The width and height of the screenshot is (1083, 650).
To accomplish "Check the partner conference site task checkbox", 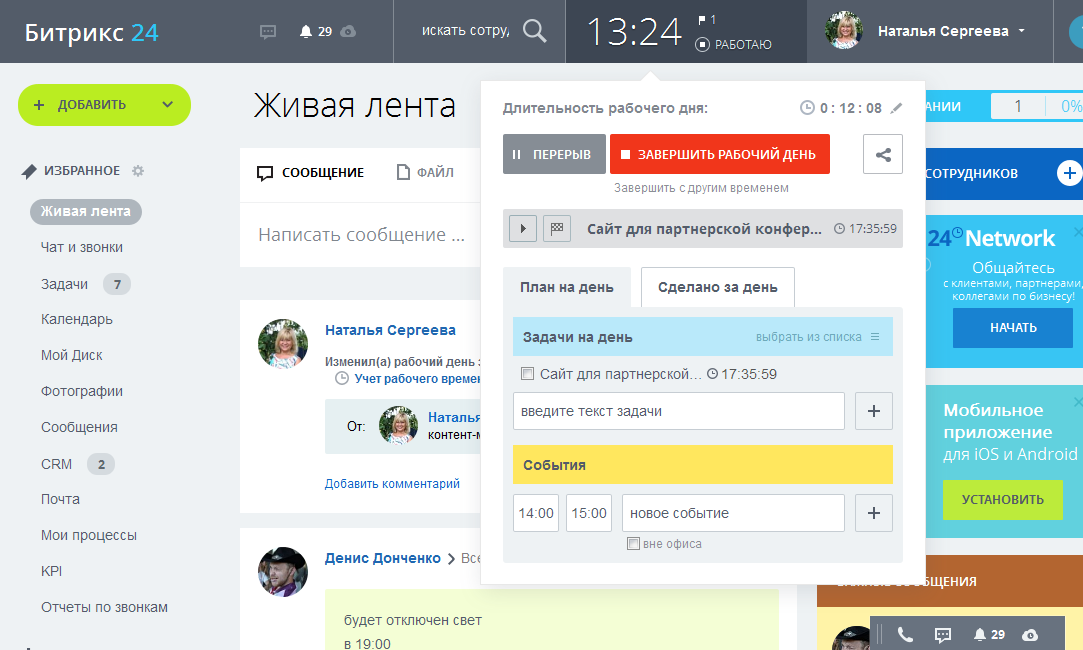I will 528,374.
